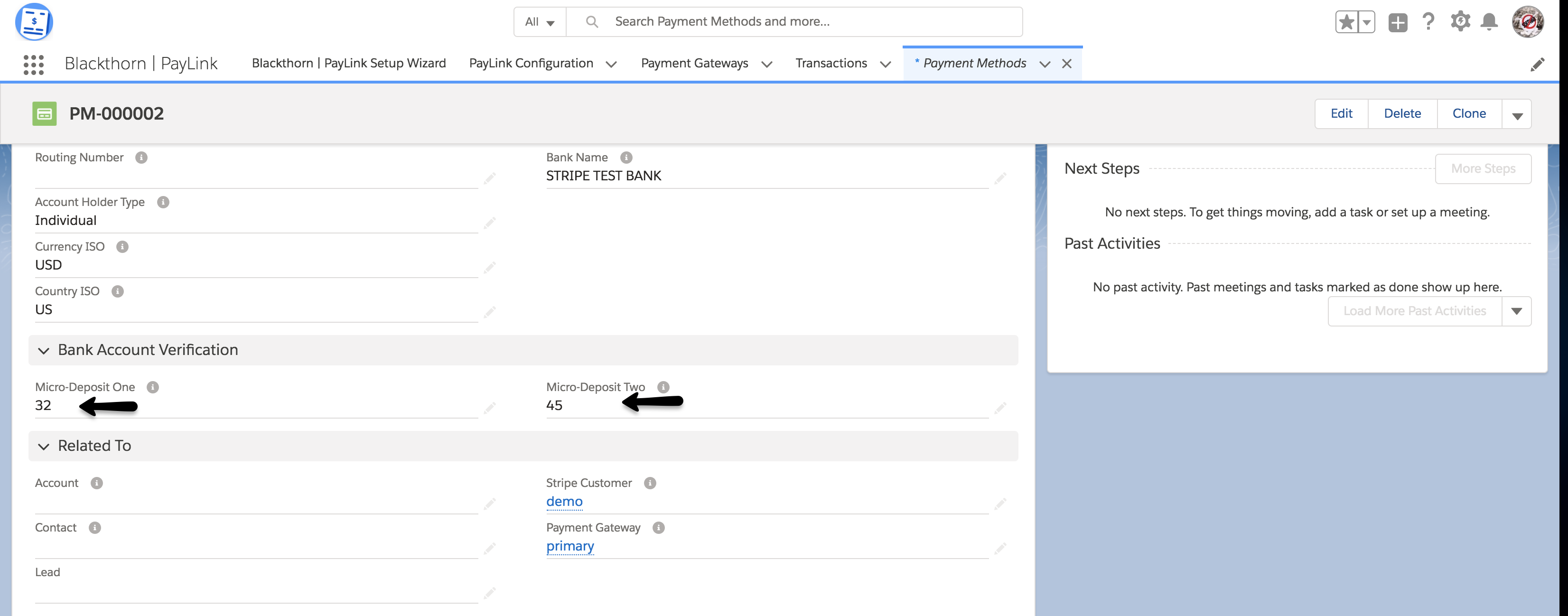The width and height of the screenshot is (1568, 616).
Task: Click Load More Past Activities button
Action: (1415, 311)
